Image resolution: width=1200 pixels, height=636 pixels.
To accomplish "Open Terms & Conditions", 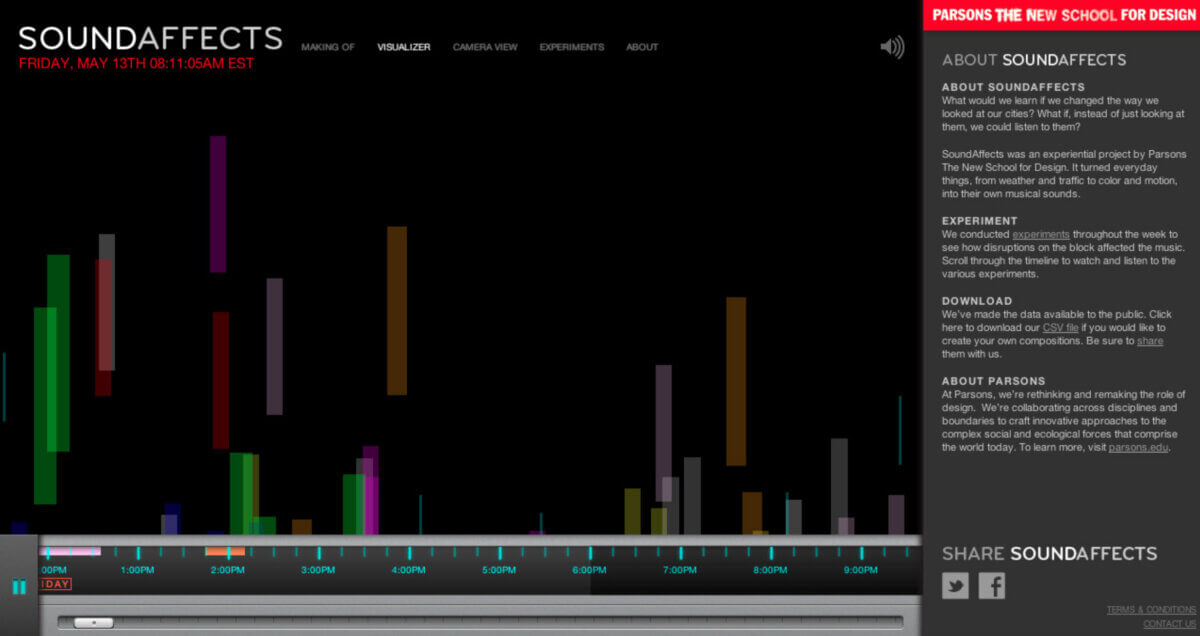I will pyautogui.click(x=1150, y=610).
